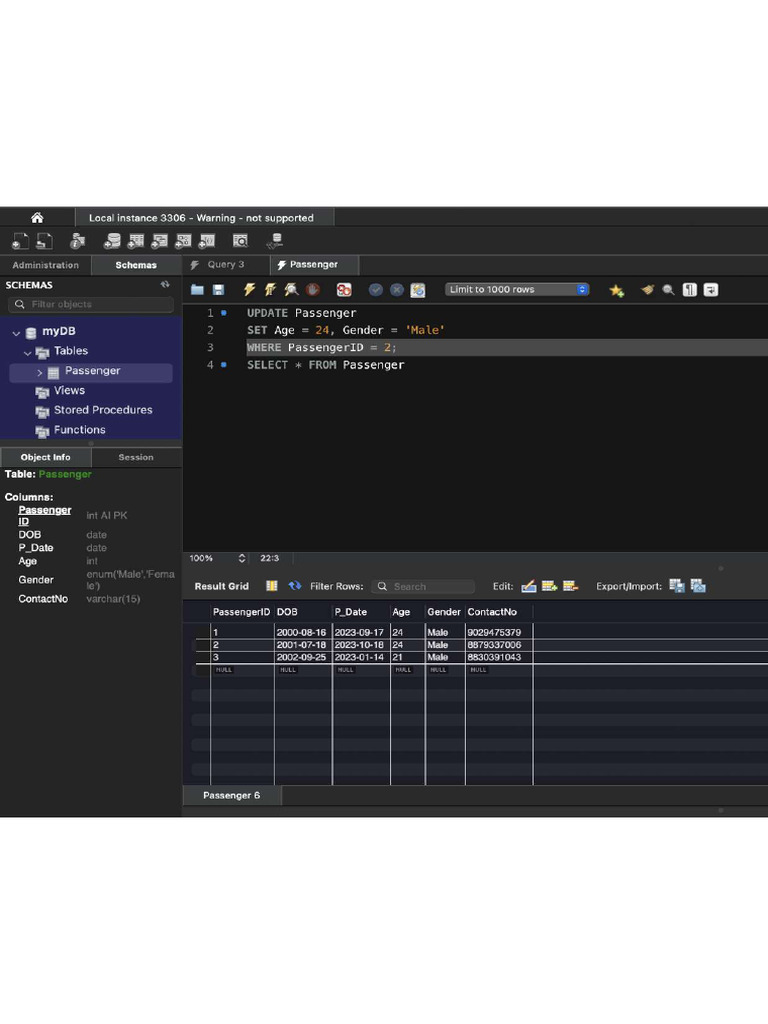The height and width of the screenshot is (1024, 768).
Task: Expand the Passenger table node
Action: pyautogui.click(x=40, y=372)
